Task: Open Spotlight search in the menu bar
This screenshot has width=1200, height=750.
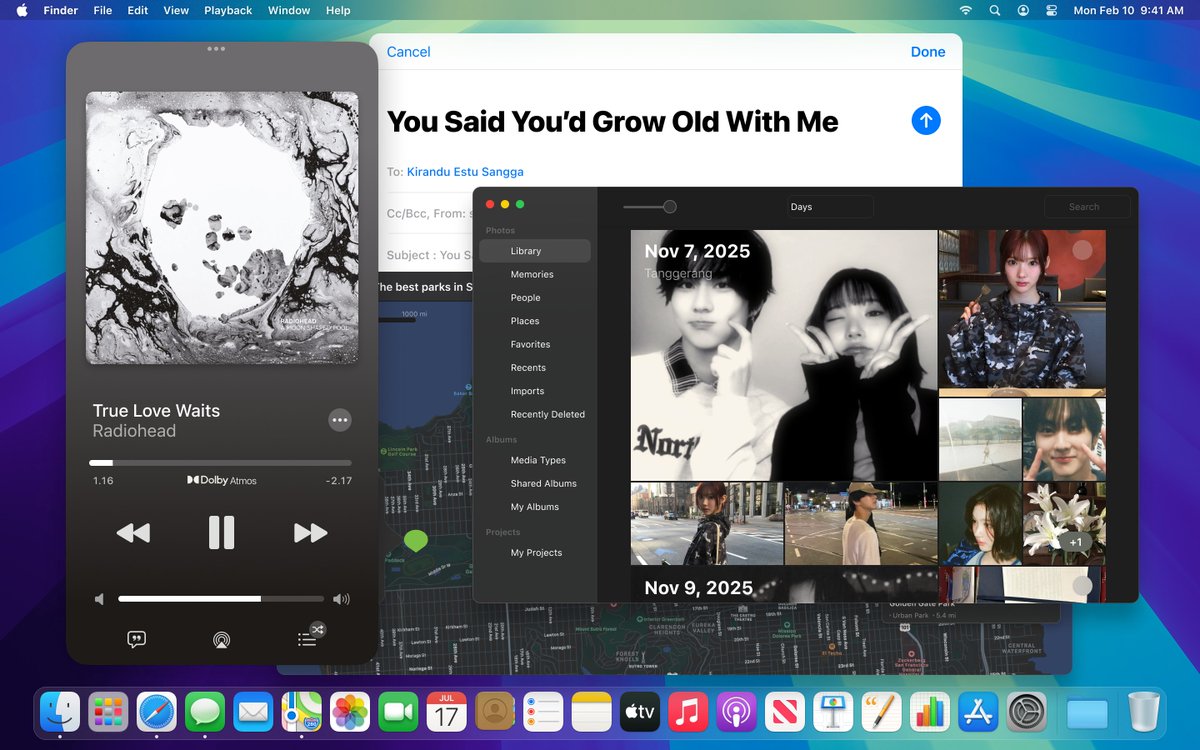Action: pyautogui.click(x=994, y=10)
